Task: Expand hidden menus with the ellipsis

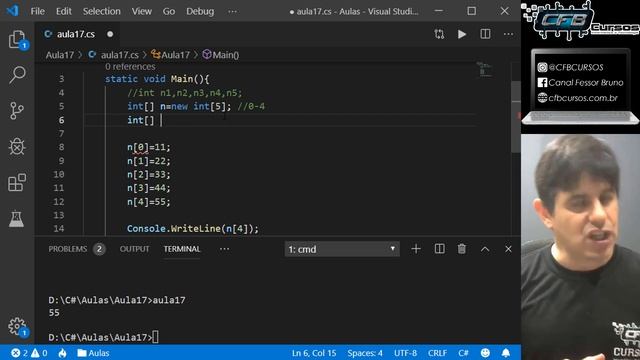Action: tap(233, 11)
